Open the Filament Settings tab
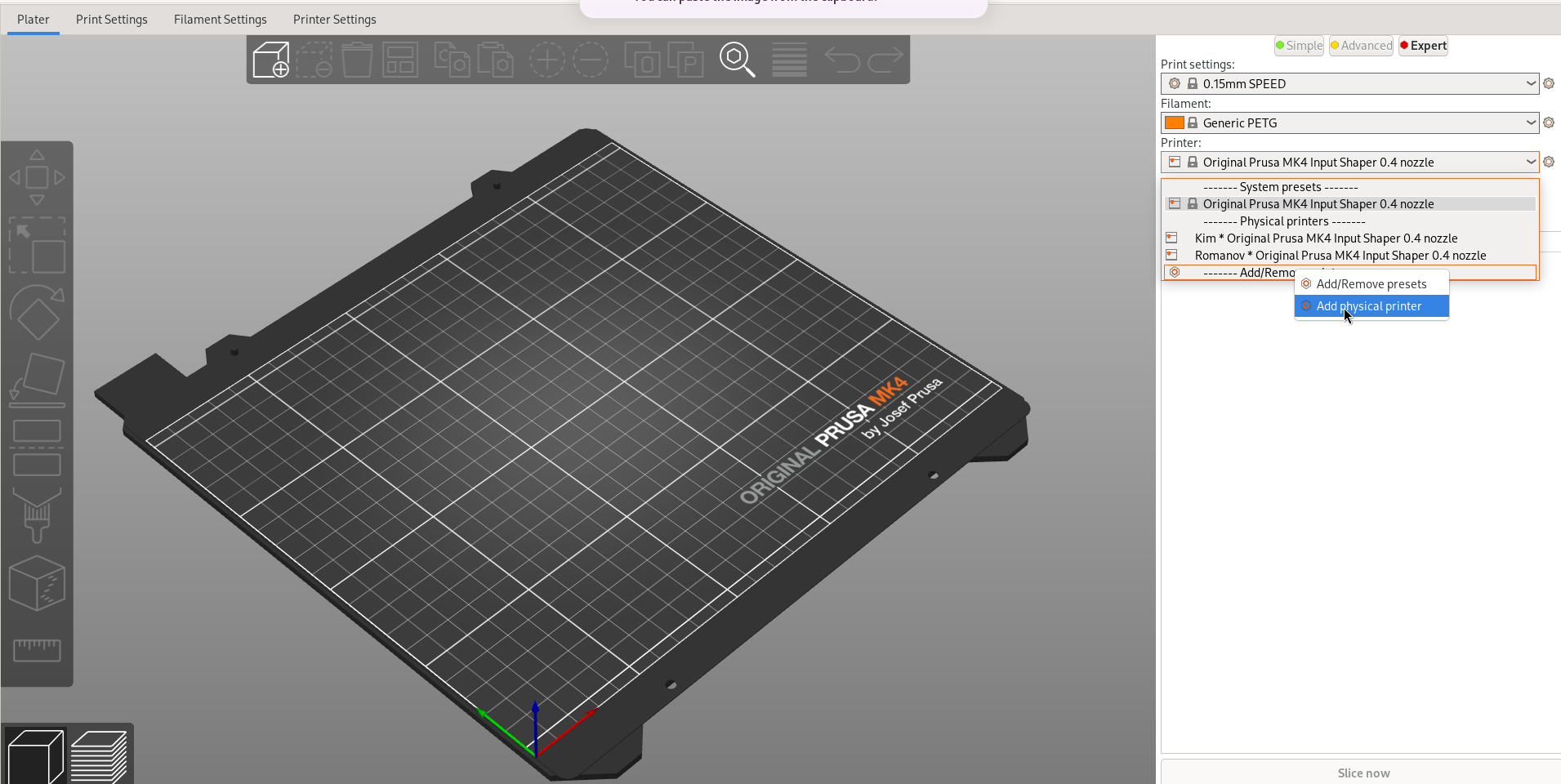 coord(220,19)
